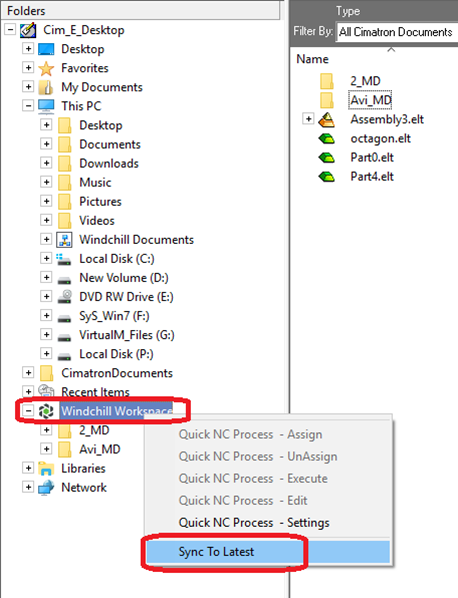Screen dimensions: 458x598
Task: Click the Assembly3.elt assembly icon
Action: point(326,119)
